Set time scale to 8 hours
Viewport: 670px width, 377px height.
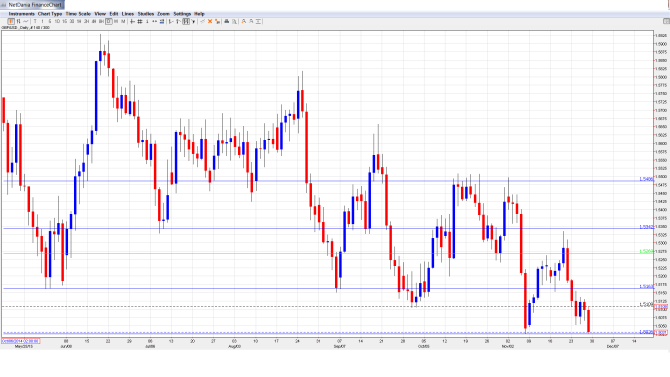click(101, 21)
